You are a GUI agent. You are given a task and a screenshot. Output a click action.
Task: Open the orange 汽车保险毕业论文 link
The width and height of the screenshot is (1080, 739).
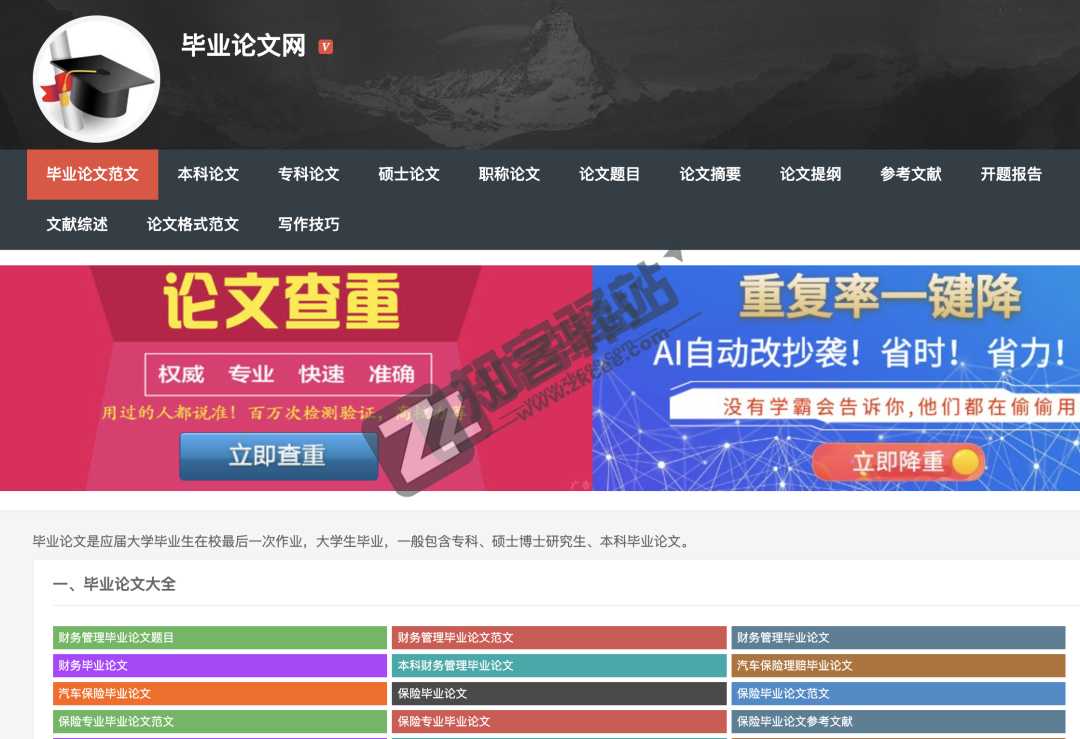(219, 693)
